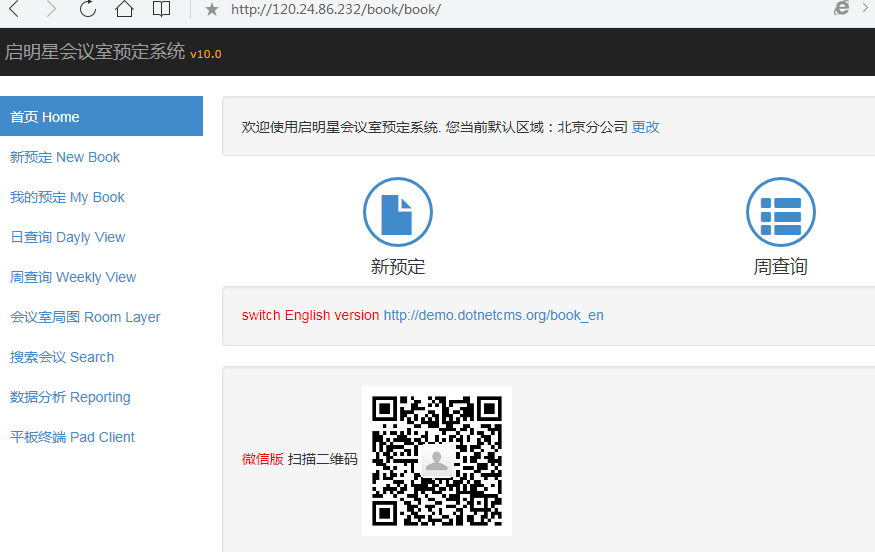Click the WeChat QR code image
The image size is (875, 552).
click(437, 461)
